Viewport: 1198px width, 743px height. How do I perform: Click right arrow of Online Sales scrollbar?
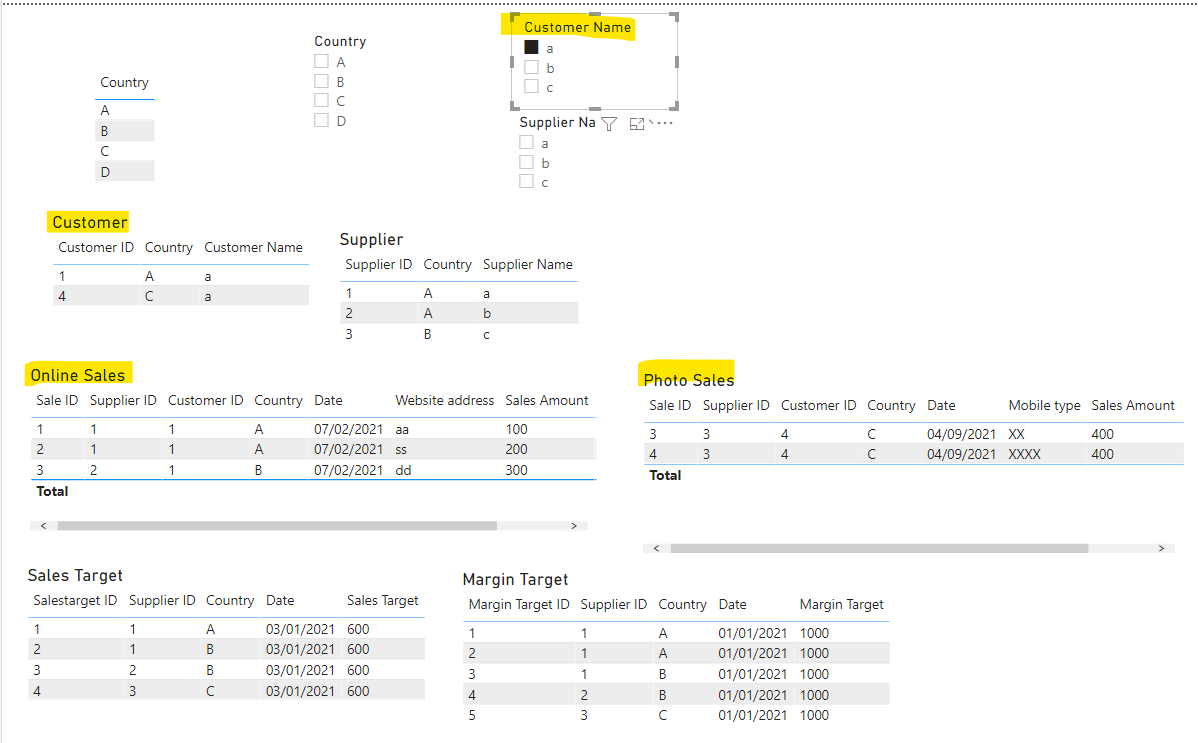[574, 526]
